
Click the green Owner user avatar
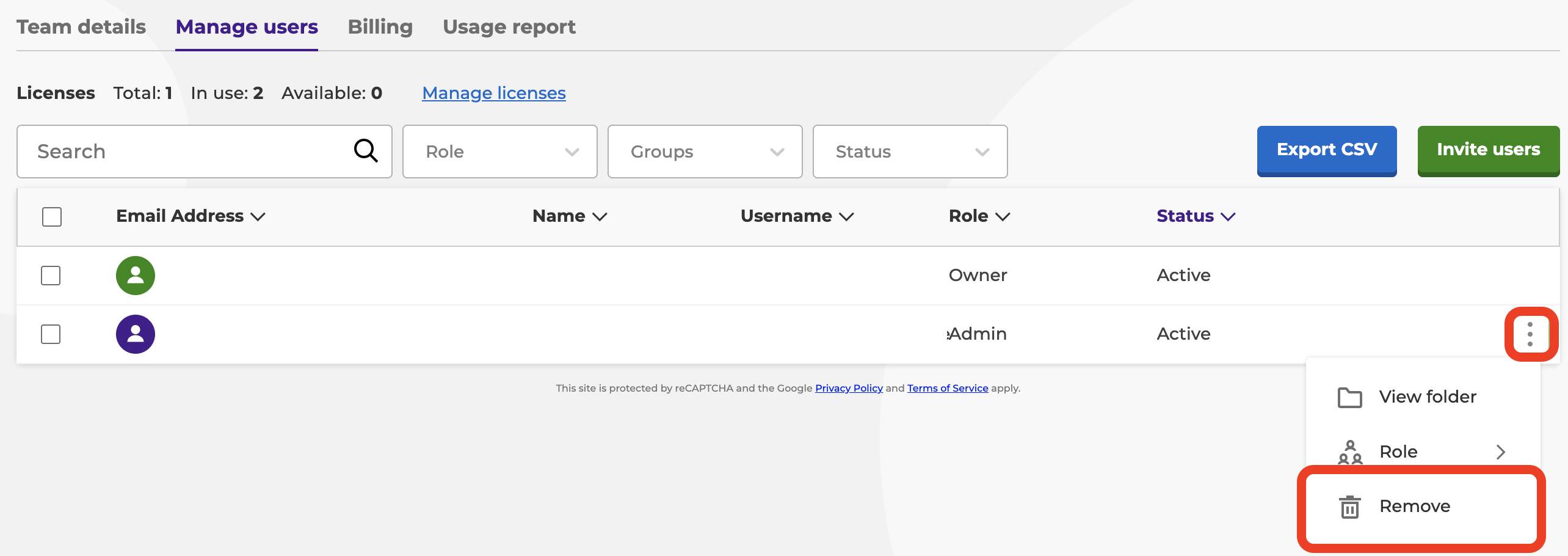click(136, 276)
